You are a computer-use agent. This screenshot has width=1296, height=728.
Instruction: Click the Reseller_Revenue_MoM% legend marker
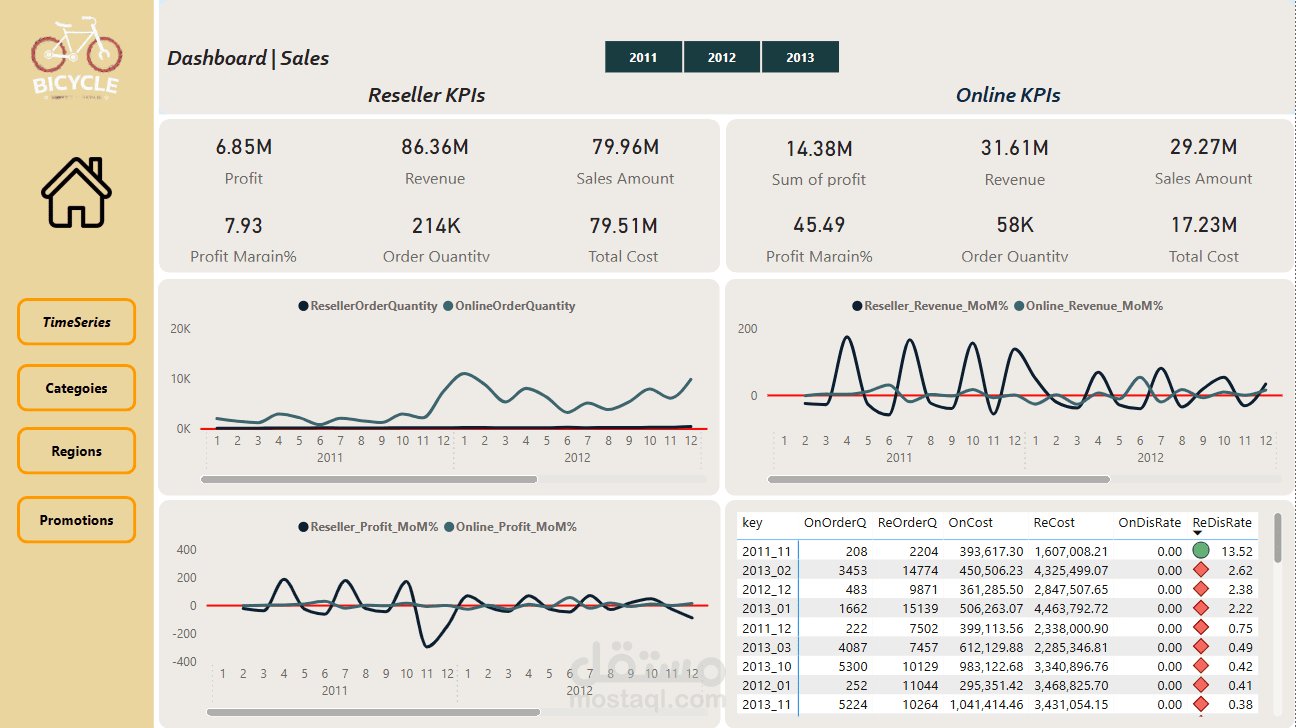pos(857,306)
